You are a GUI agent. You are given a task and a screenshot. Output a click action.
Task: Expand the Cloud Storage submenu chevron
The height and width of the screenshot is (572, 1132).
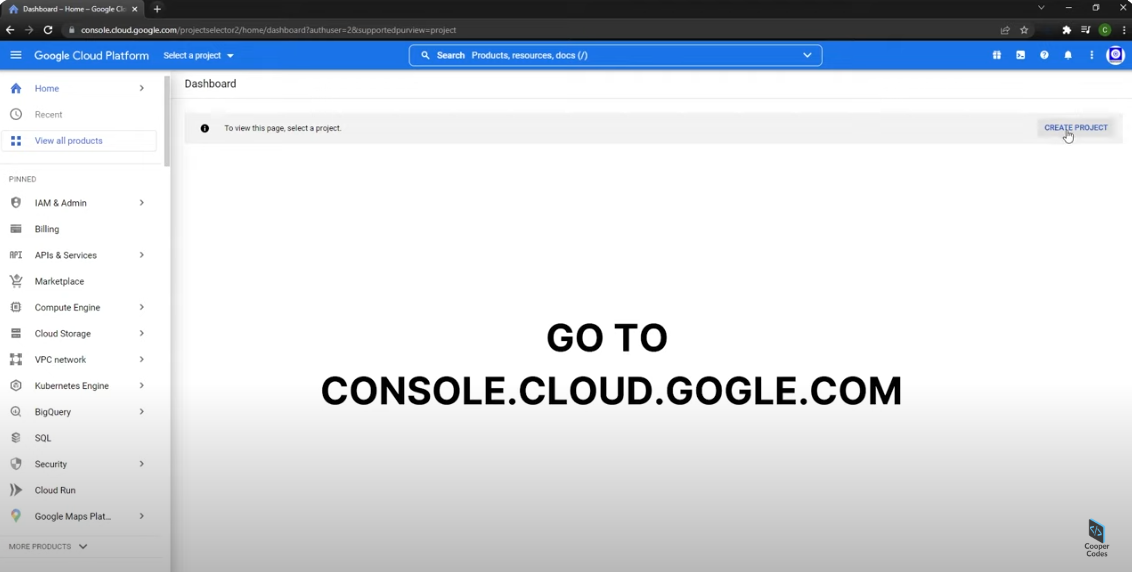pos(142,334)
